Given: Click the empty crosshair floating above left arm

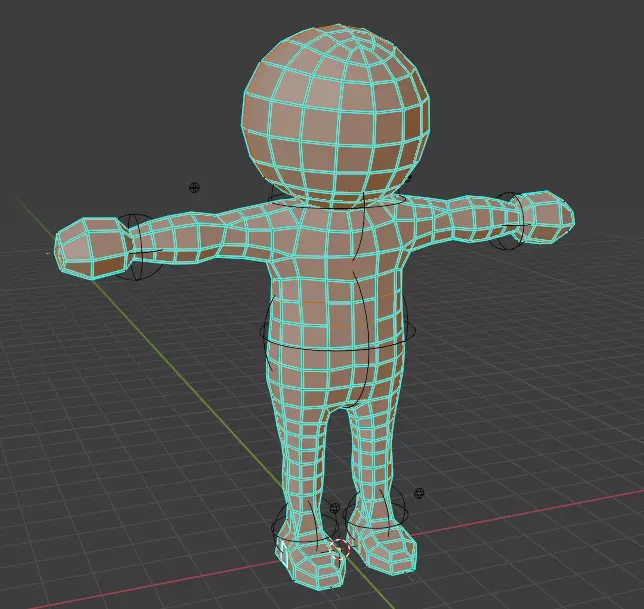Looking at the screenshot, I should (x=194, y=188).
